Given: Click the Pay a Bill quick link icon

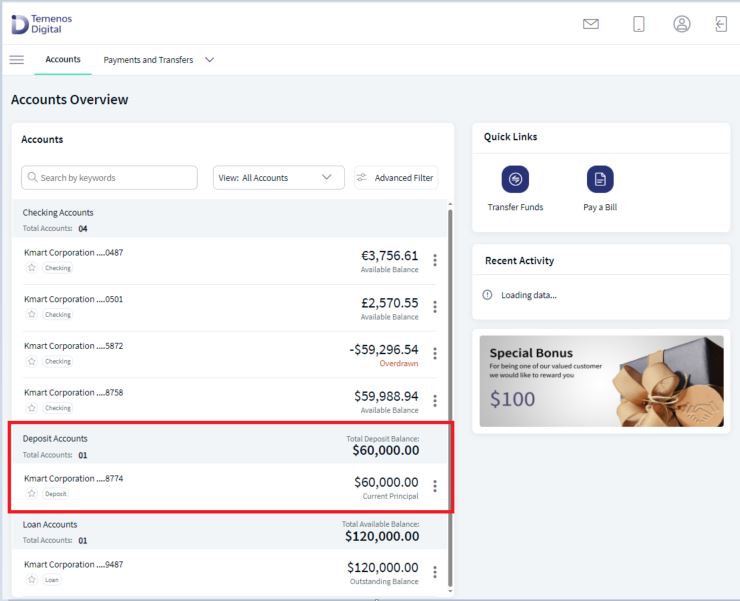Looking at the screenshot, I should click(x=600, y=179).
